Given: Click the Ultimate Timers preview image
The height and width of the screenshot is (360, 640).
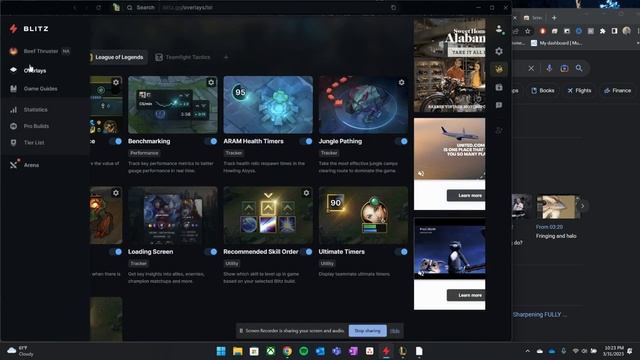Looking at the screenshot, I should (363, 215).
